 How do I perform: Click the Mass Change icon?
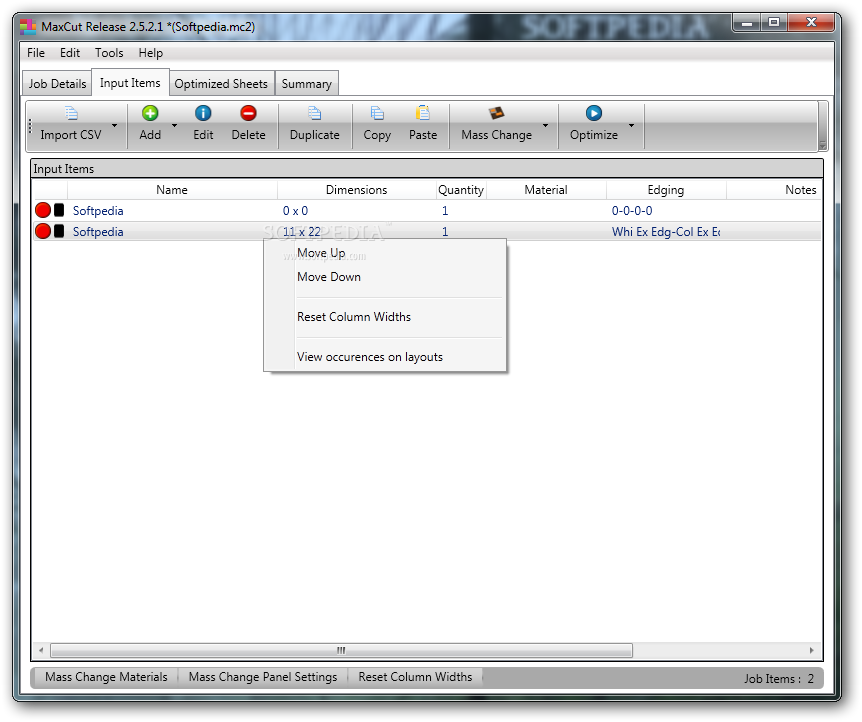pos(496,113)
